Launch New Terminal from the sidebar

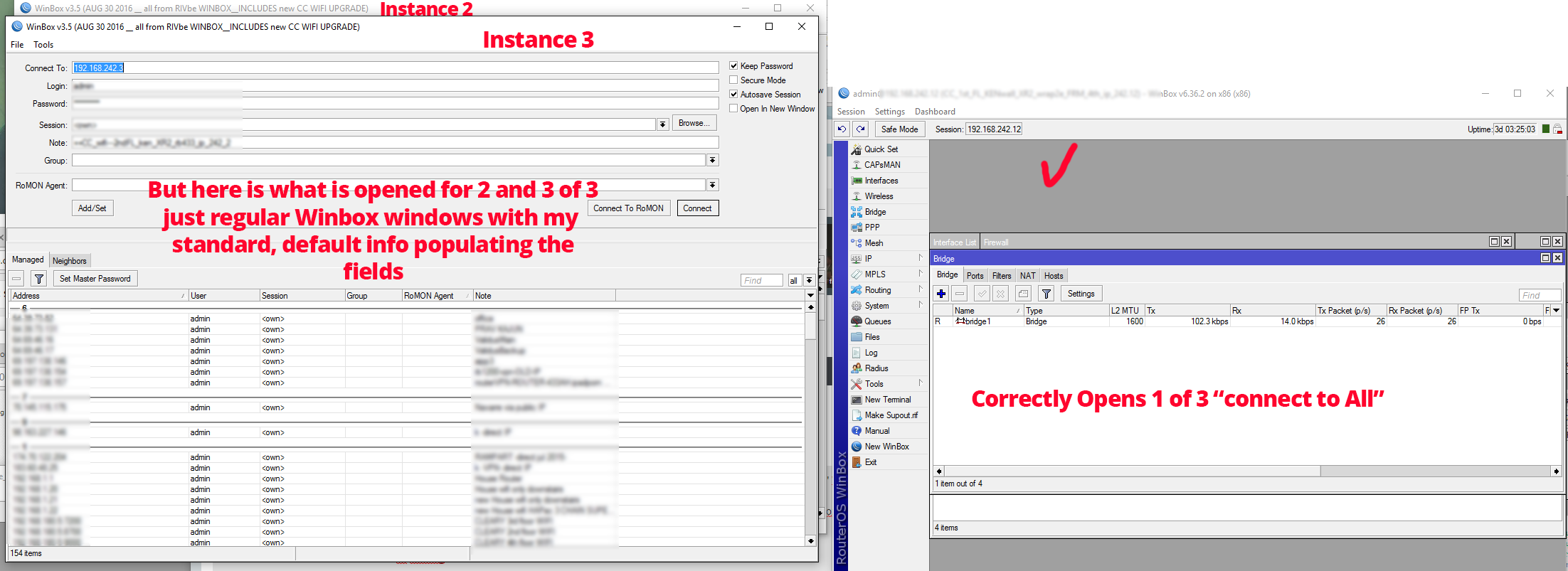(887, 400)
